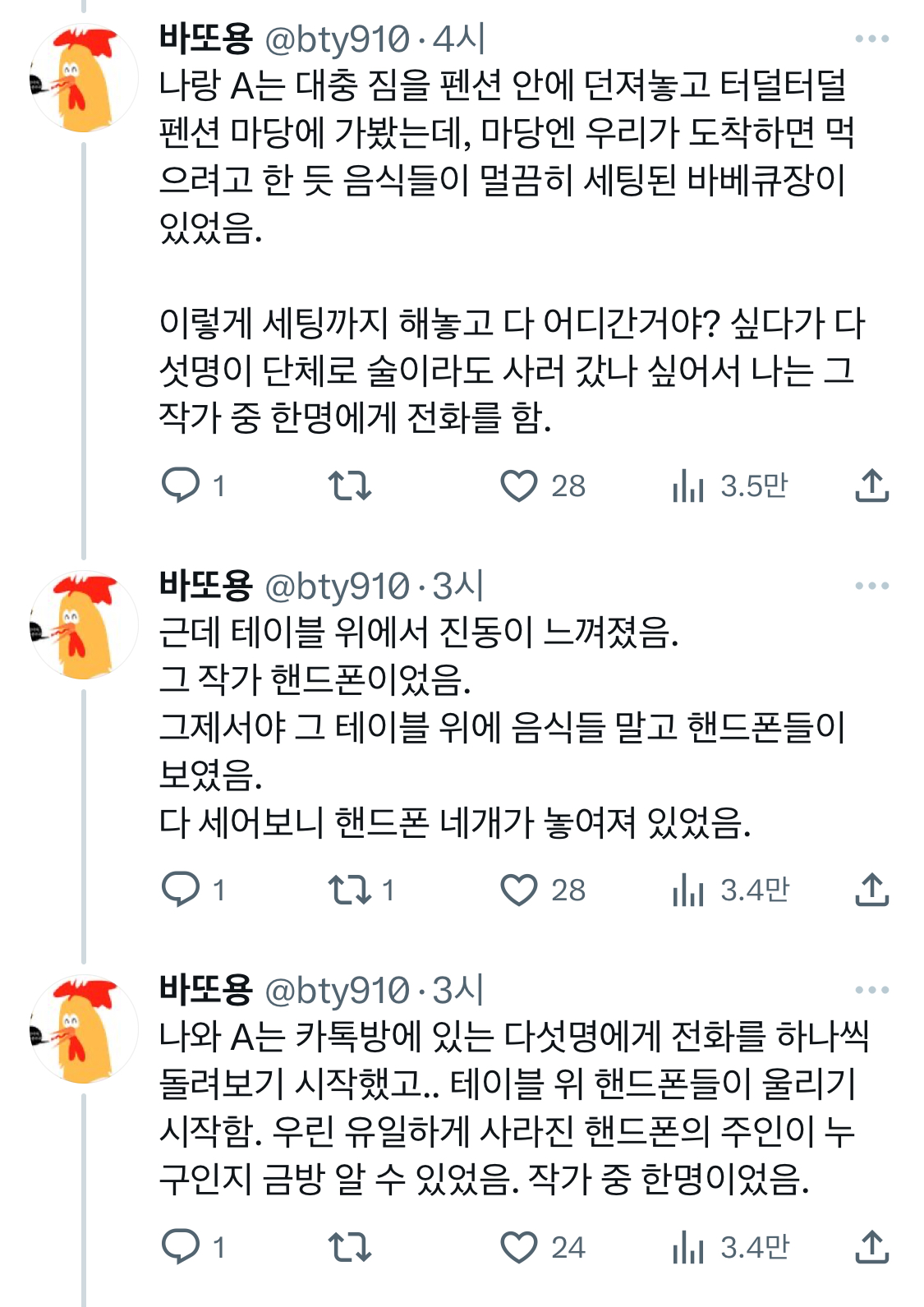Open more menu on second tweet
924x1307 pixels.
coord(871,586)
